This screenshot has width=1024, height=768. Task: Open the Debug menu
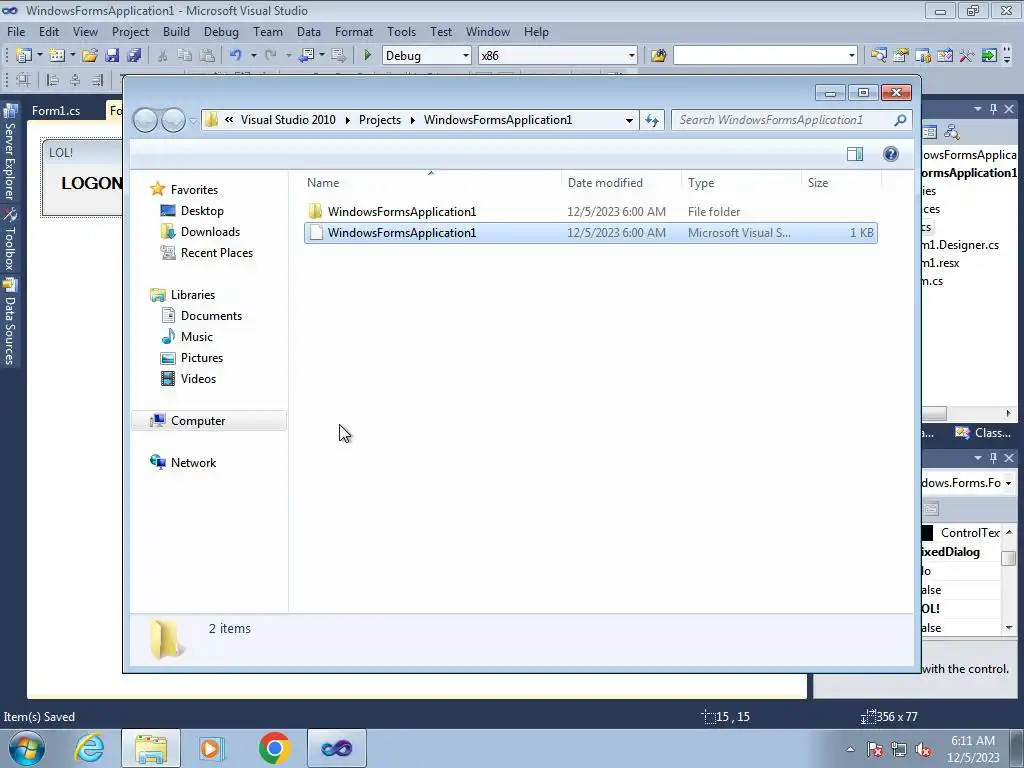point(221,31)
